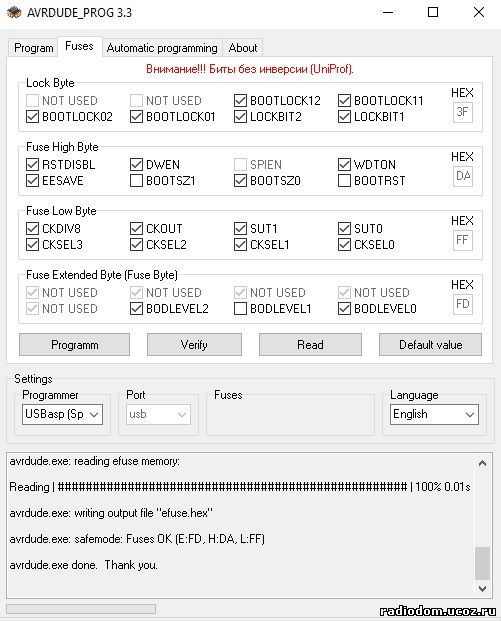Minimize the AVRDUDE_PROG window

pyautogui.click(x=388, y=12)
